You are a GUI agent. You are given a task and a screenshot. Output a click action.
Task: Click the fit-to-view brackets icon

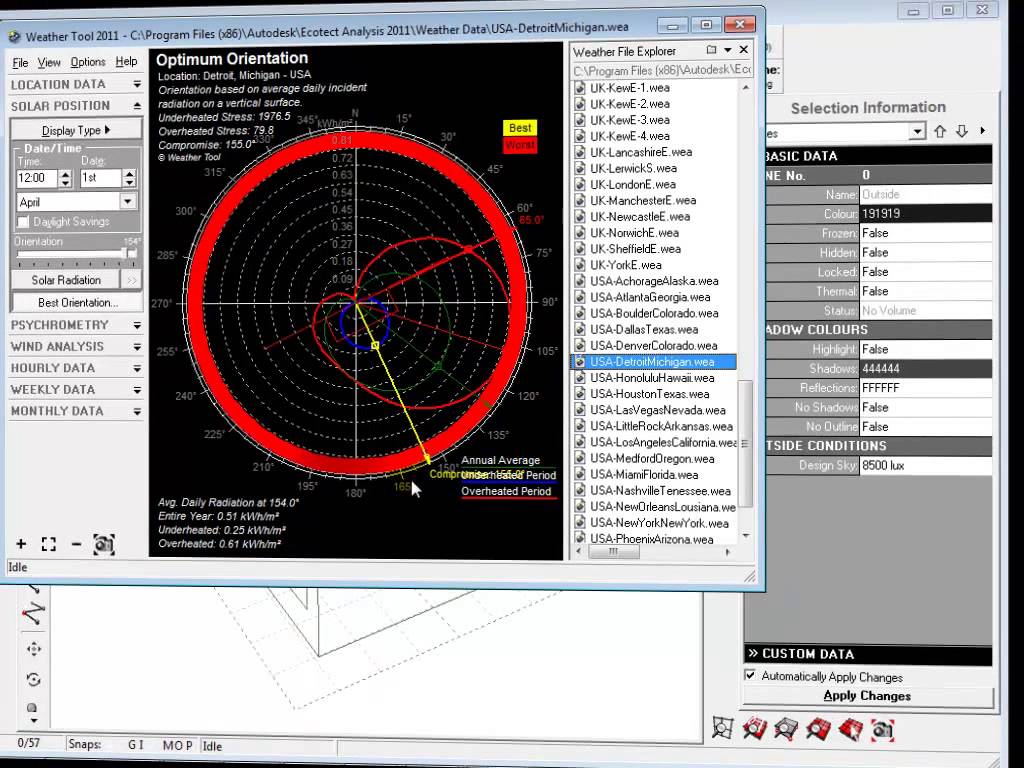point(49,544)
